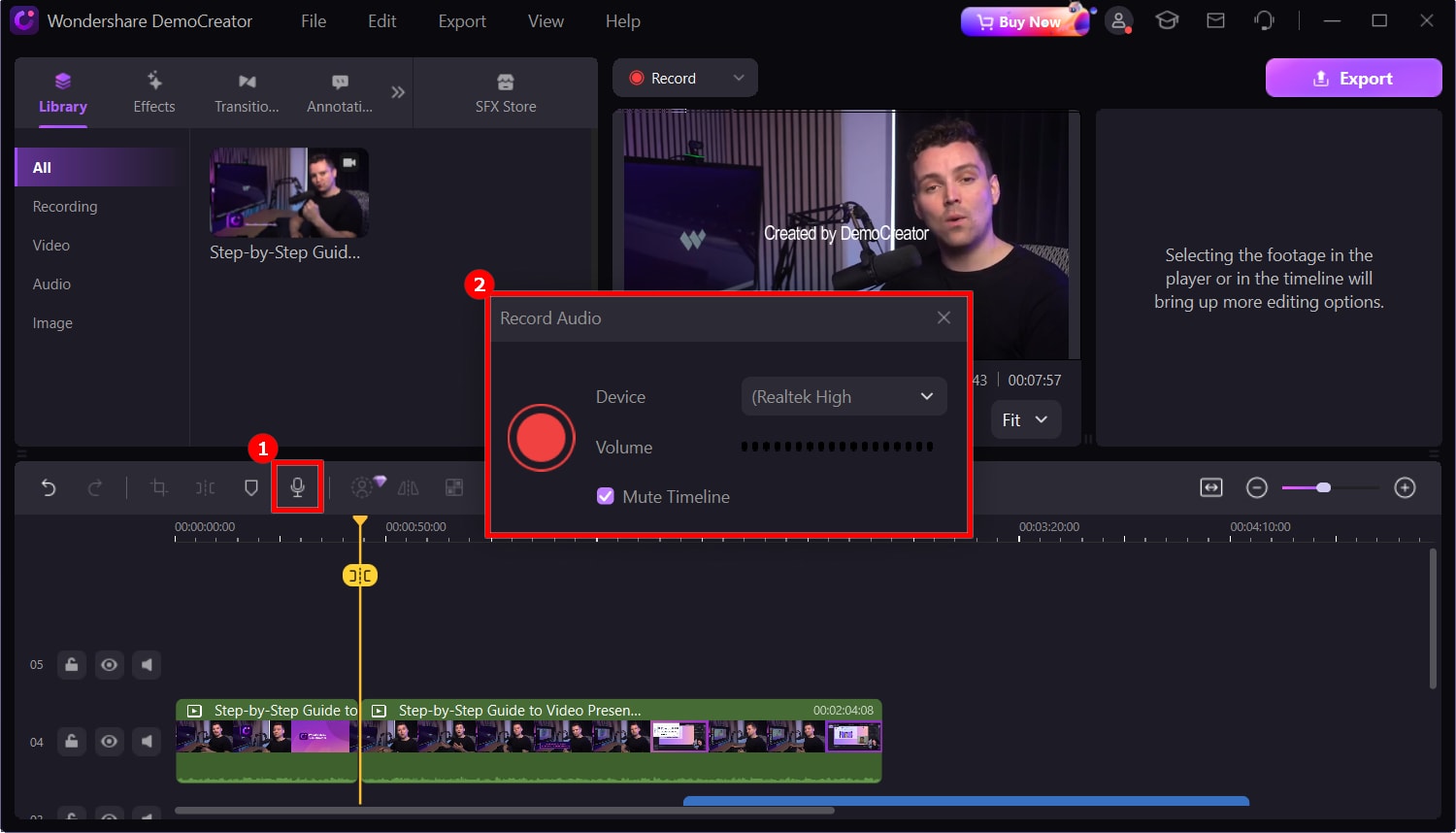Start audio recording with the red button
1456x833 pixels.
click(542, 438)
